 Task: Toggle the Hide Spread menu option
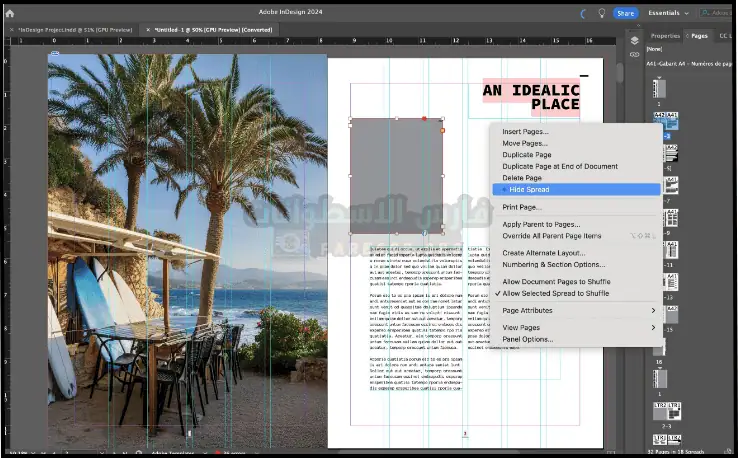(529, 189)
